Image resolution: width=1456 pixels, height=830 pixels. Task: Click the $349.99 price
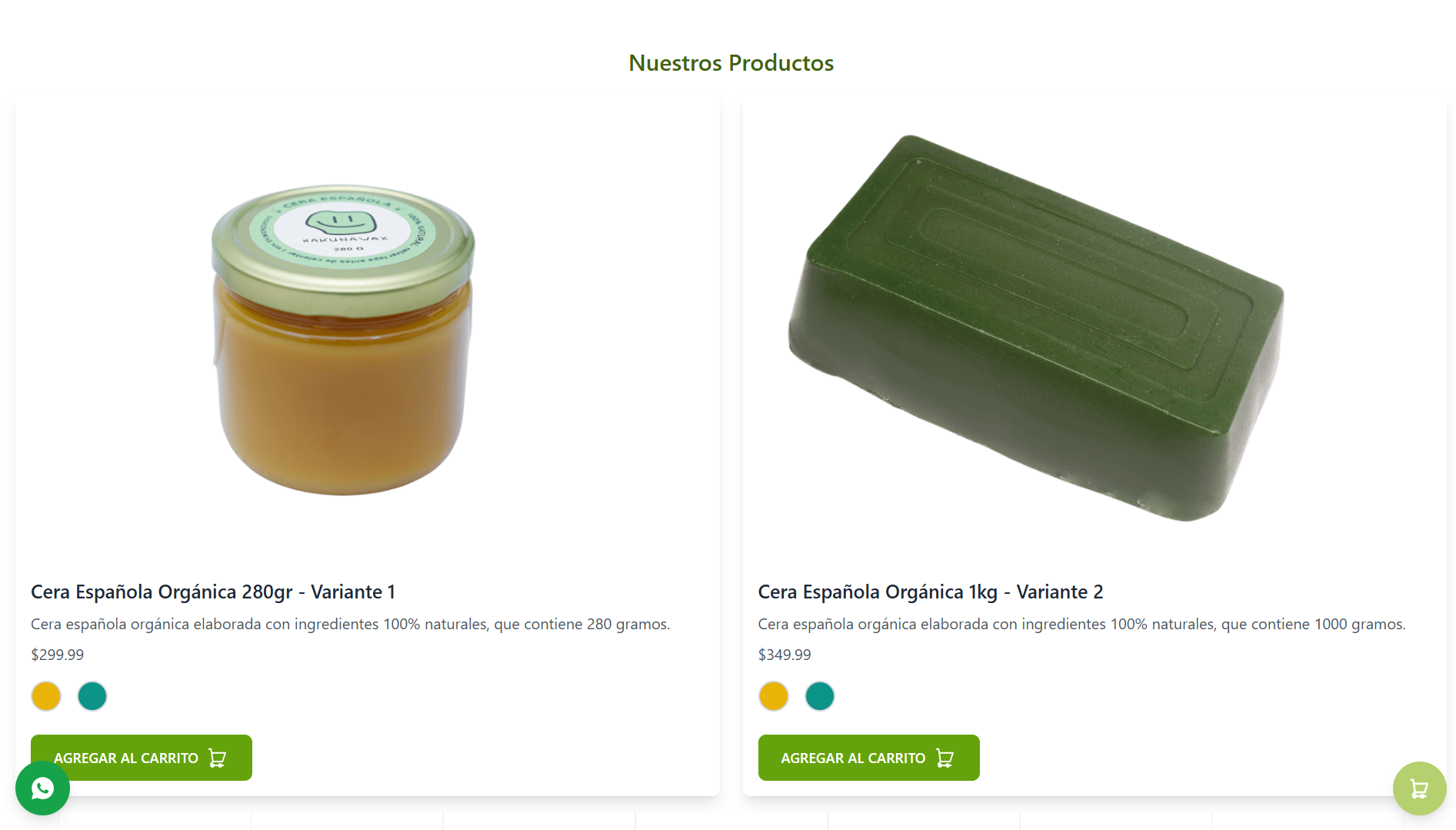[785, 655]
